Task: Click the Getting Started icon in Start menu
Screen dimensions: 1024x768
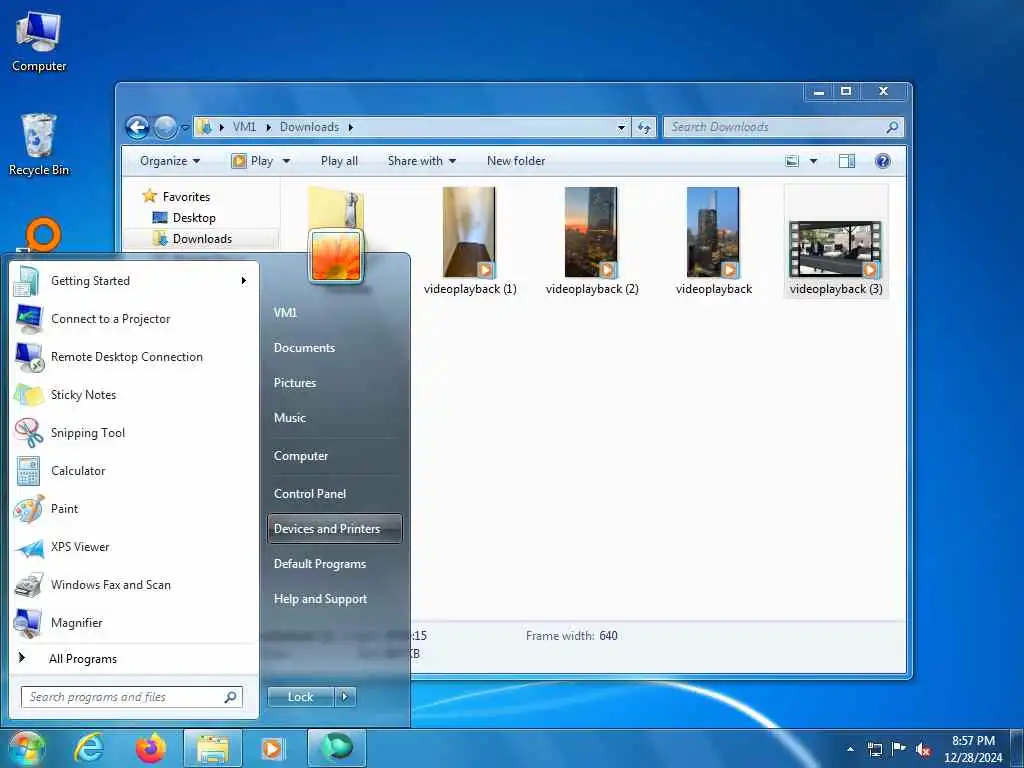Action: tap(27, 281)
